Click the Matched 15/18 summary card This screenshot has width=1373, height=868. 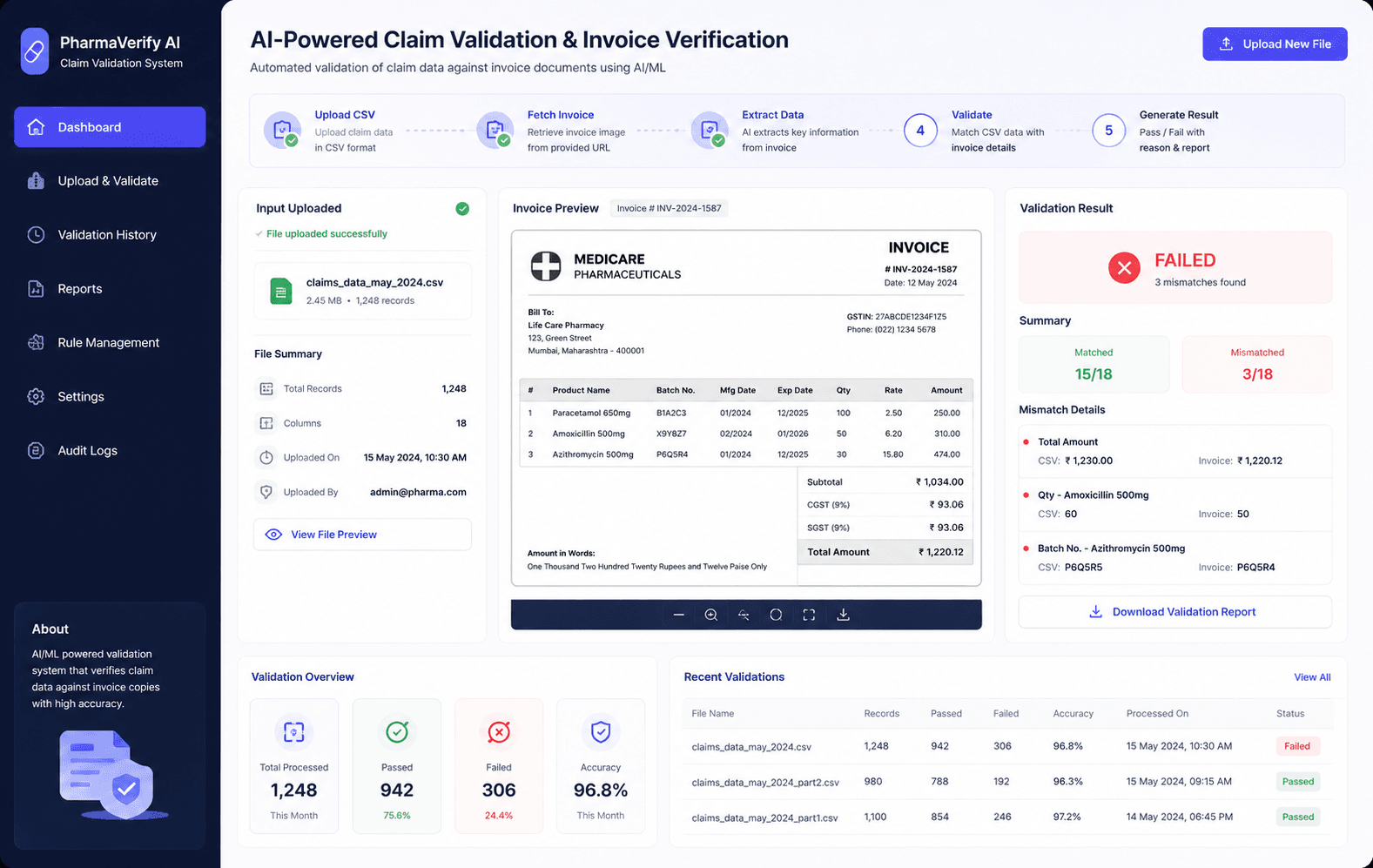[1094, 364]
